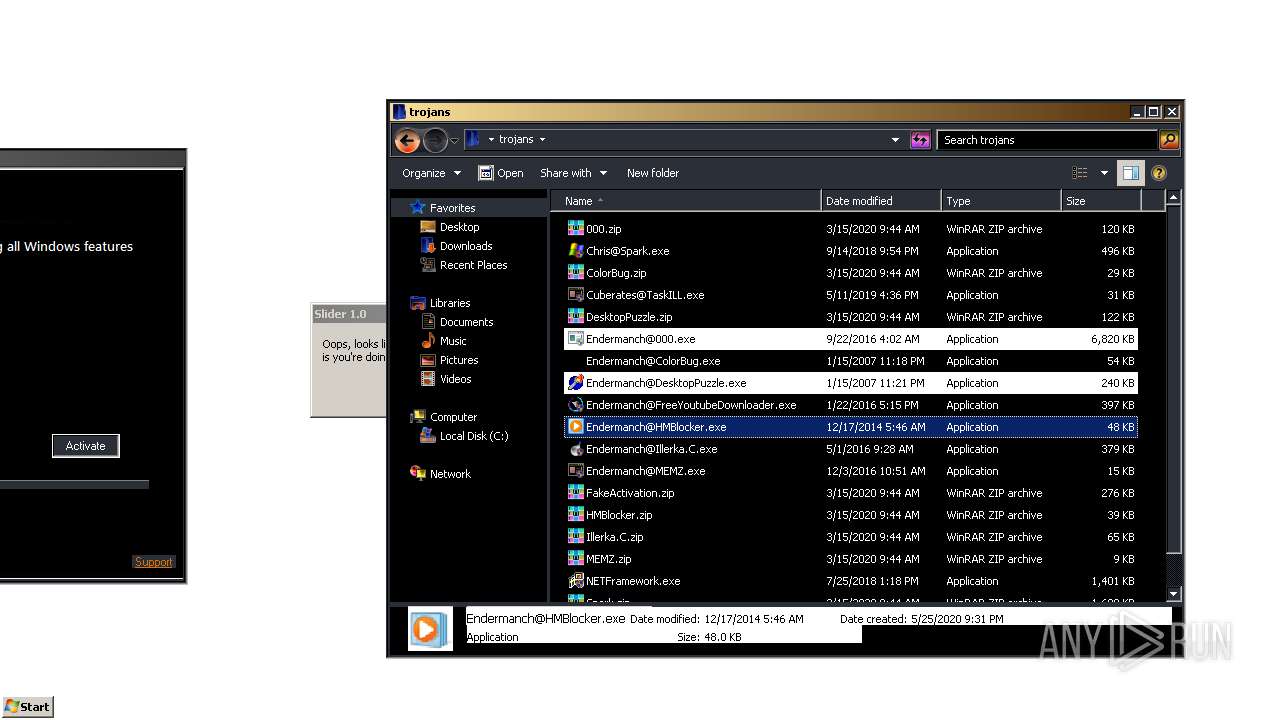Click the 12/17/2014 5:46 AM date cell
The height and width of the screenshot is (720, 1280).
coord(875,427)
